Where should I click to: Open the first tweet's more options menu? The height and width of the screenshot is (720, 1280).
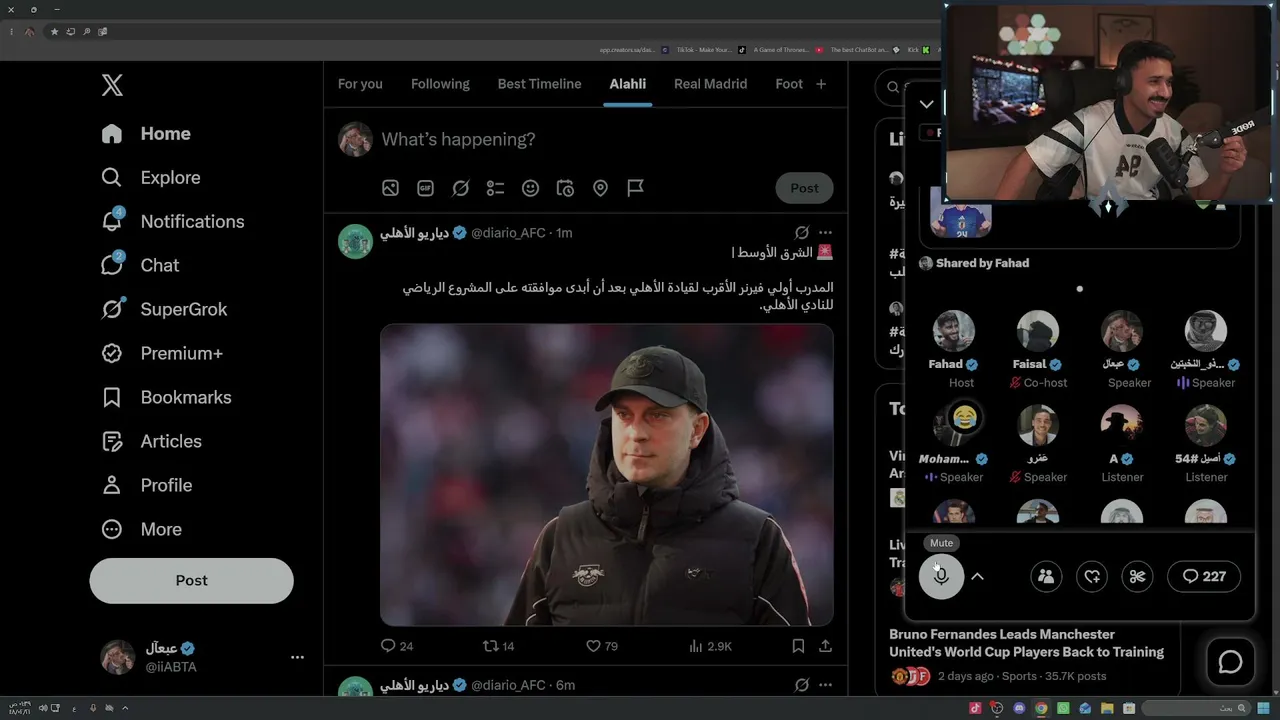click(825, 233)
